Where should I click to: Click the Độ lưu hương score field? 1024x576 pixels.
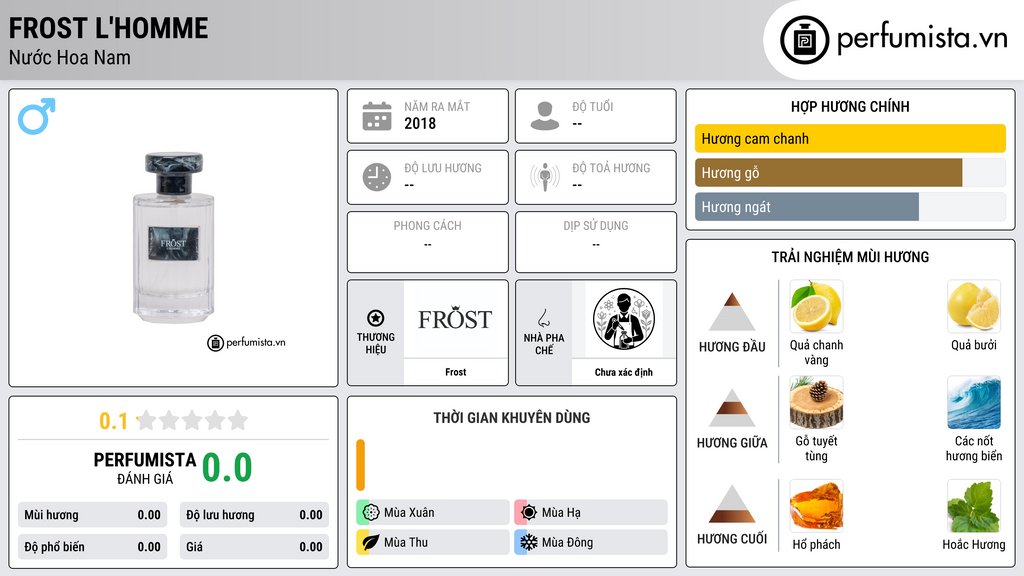(254, 515)
